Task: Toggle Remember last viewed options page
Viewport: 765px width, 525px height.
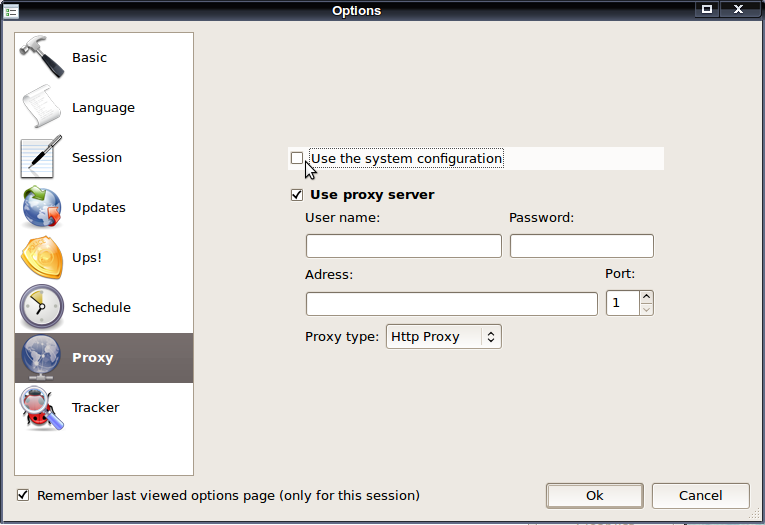Action: tap(23, 495)
